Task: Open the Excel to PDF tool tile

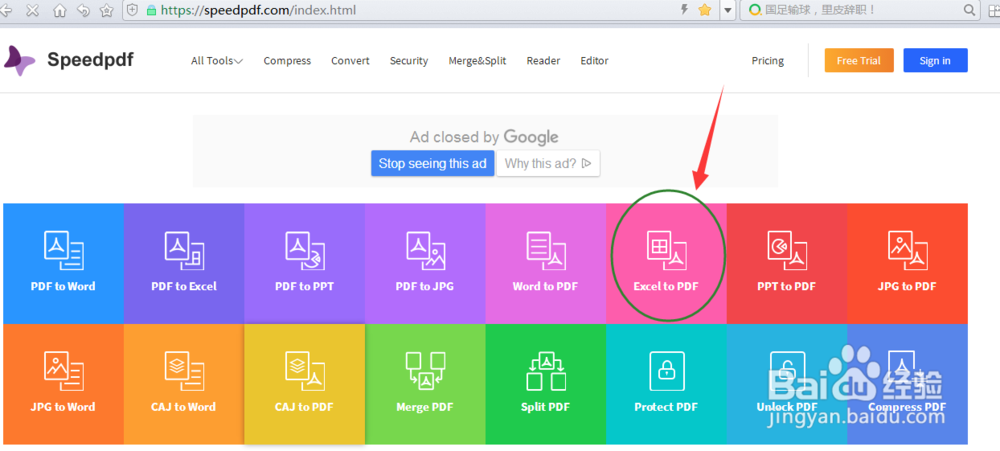Action: (x=666, y=263)
